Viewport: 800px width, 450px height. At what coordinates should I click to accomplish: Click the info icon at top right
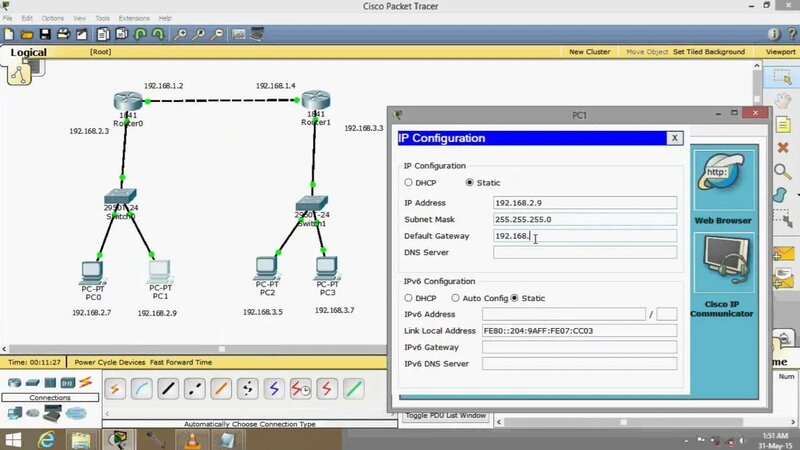pos(774,34)
